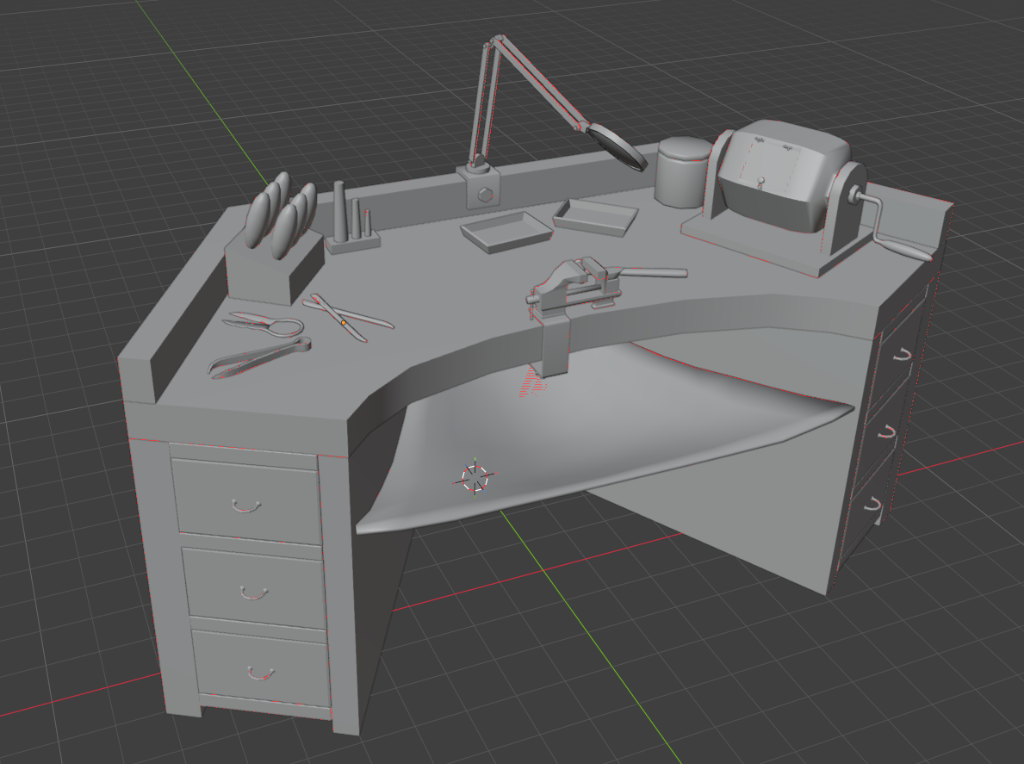Select the top right-side drawer handle
1024x764 pixels.
click(x=902, y=356)
